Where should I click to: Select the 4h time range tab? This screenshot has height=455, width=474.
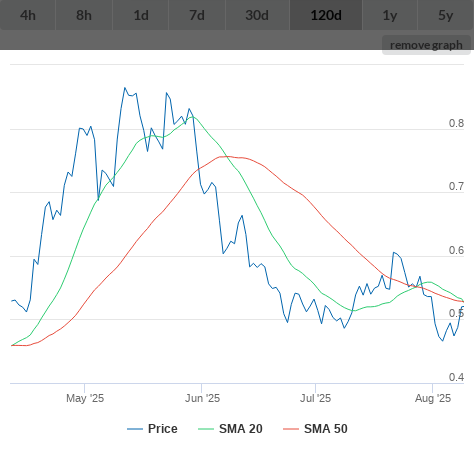[28, 15]
